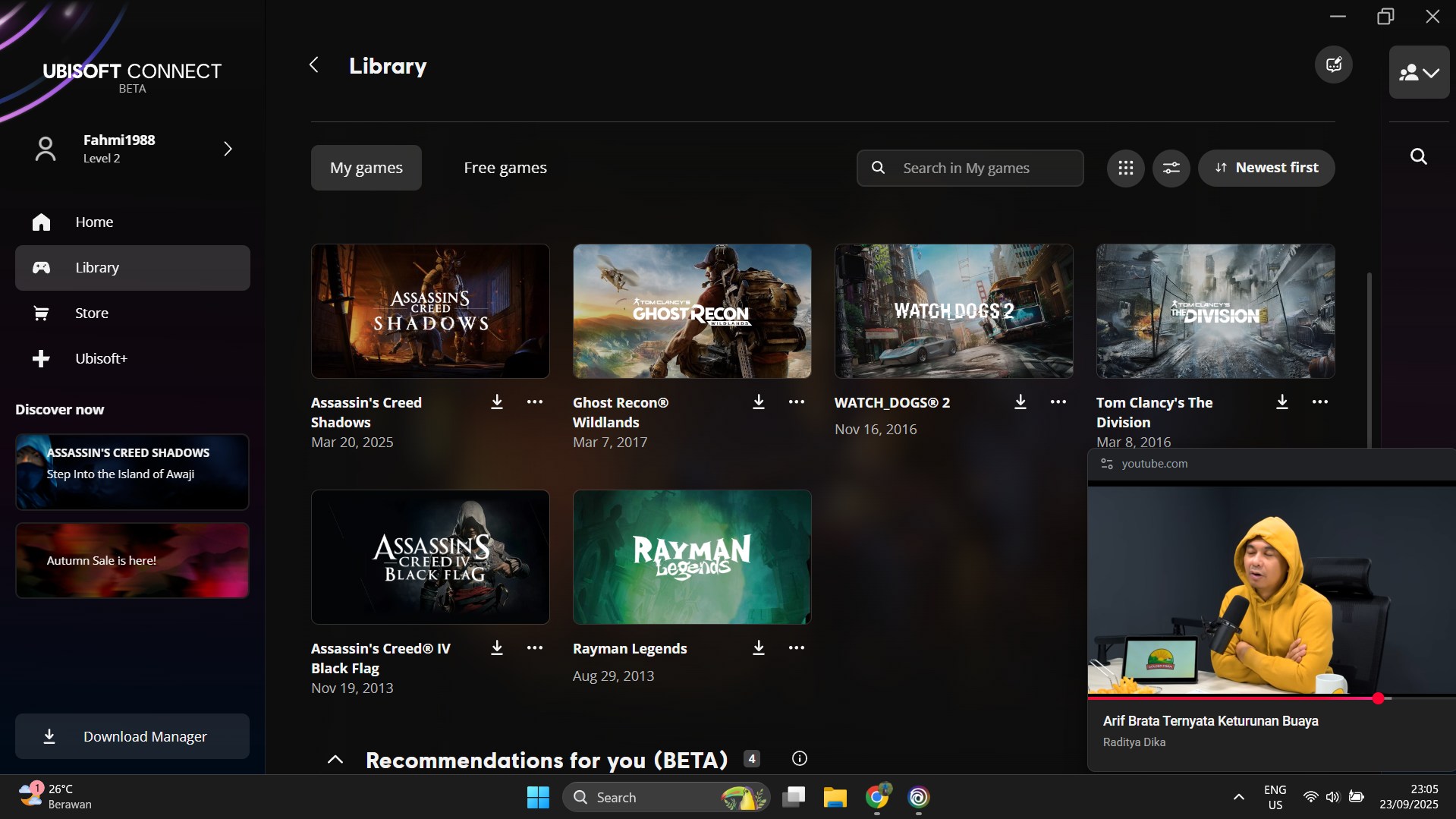The height and width of the screenshot is (819, 1456).
Task: Open File Explorer from taskbar
Action: 835,797
